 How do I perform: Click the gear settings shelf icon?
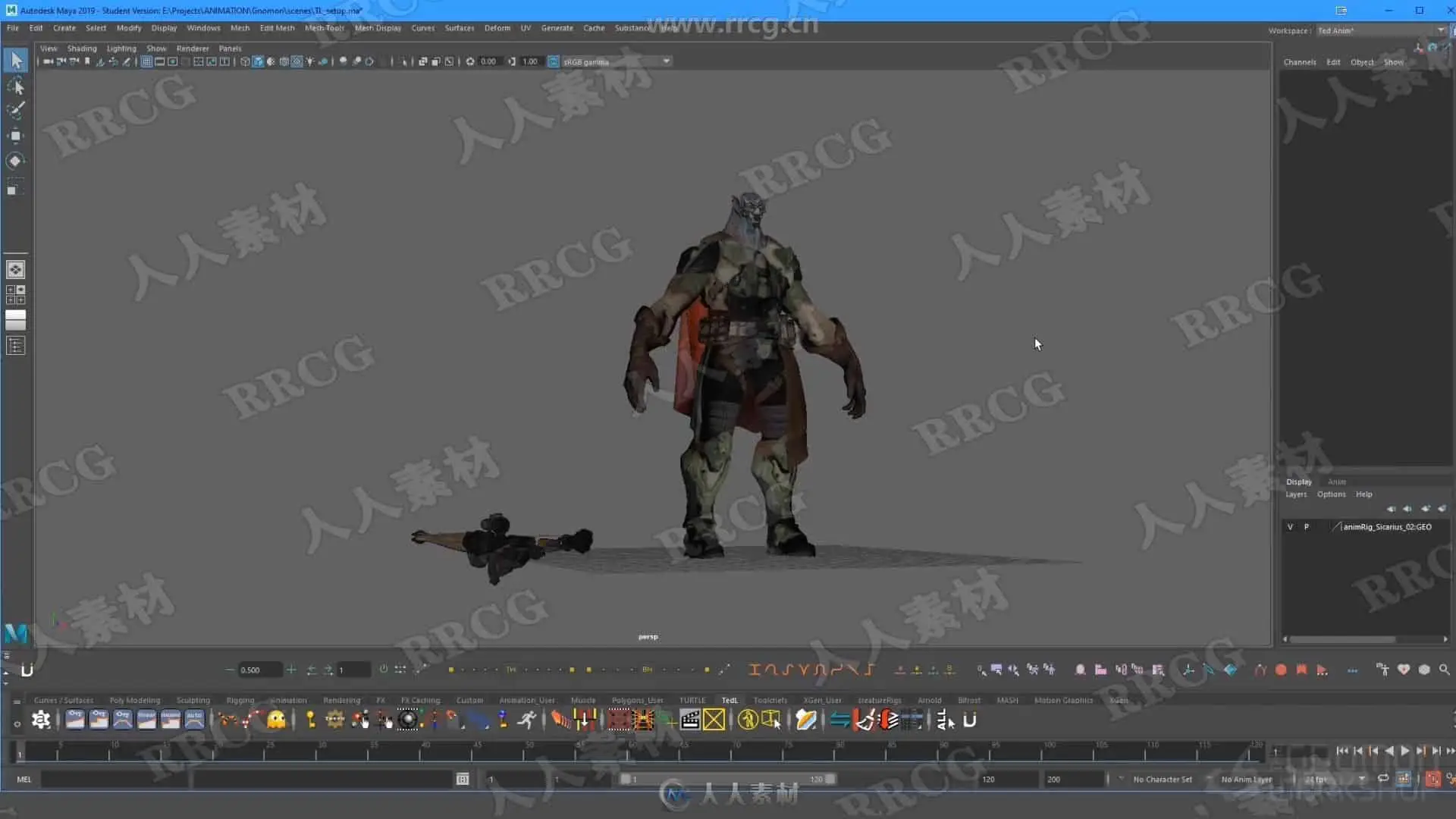(41, 720)
